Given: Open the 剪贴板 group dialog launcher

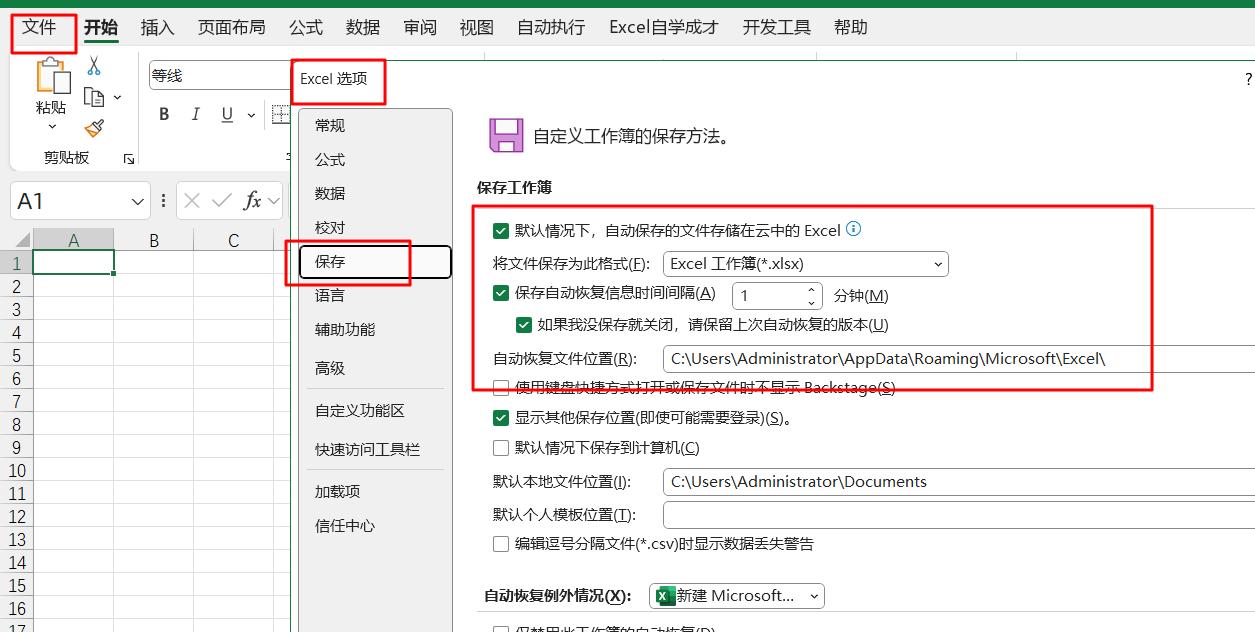Looking at the screenshot, I should click(128, 159).
